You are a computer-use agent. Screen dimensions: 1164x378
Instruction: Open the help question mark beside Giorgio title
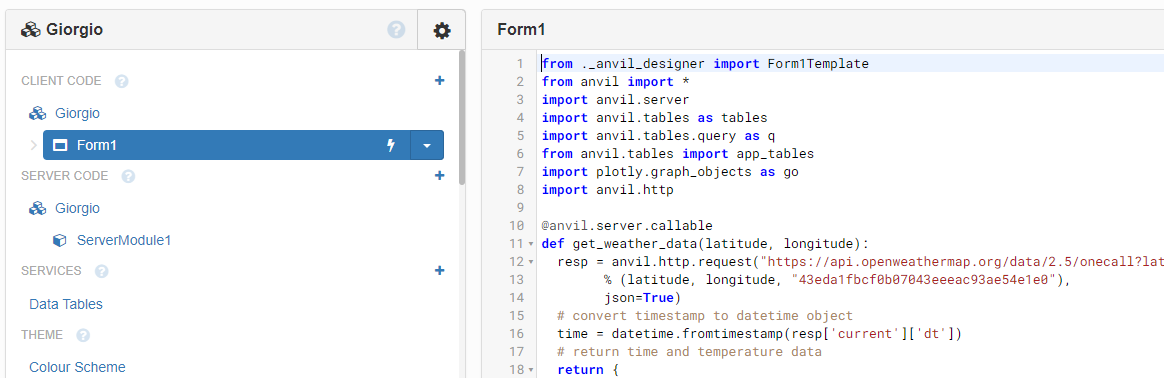396,30
